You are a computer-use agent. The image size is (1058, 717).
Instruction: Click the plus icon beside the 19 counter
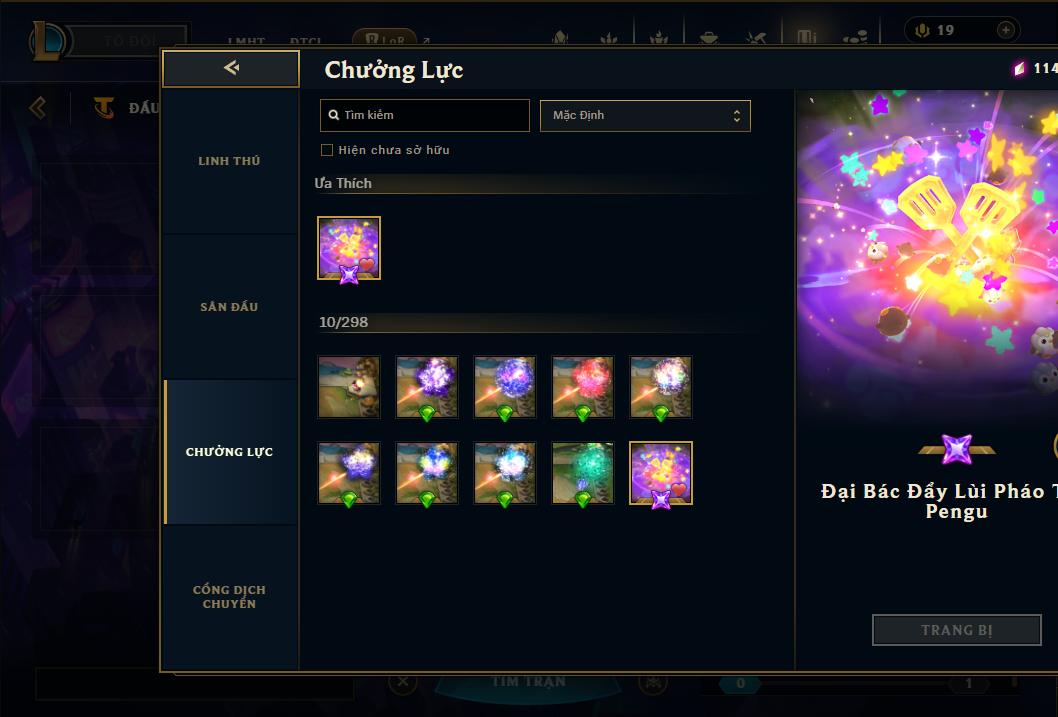click(x=1005, y=30)
